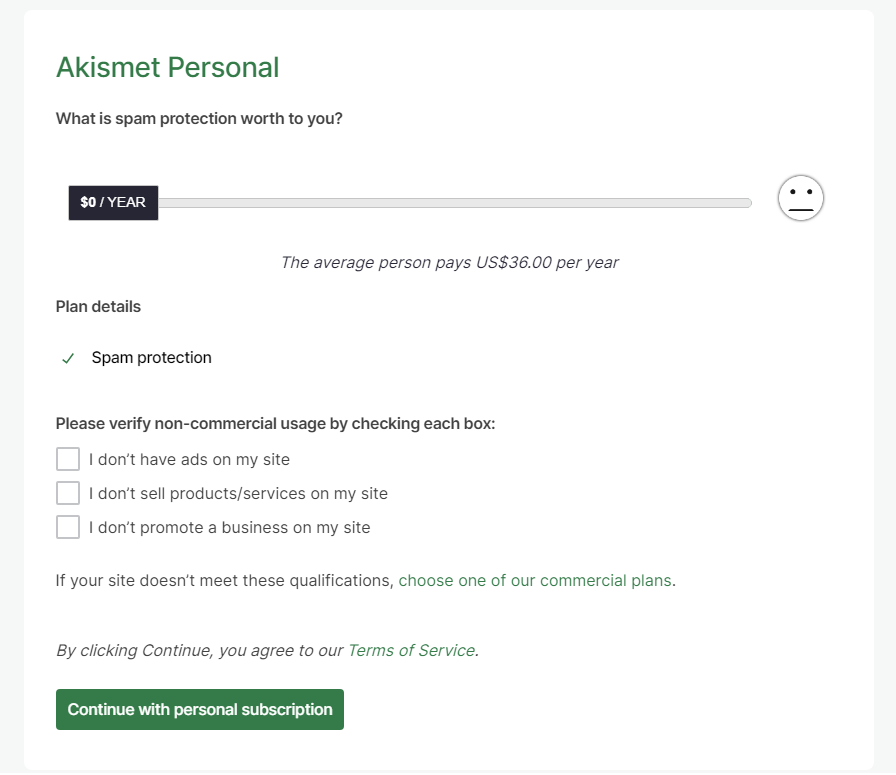Check the "I don't have ads" checkbox
This screenshot has height=775, width=896.
[x=68, y=459]
